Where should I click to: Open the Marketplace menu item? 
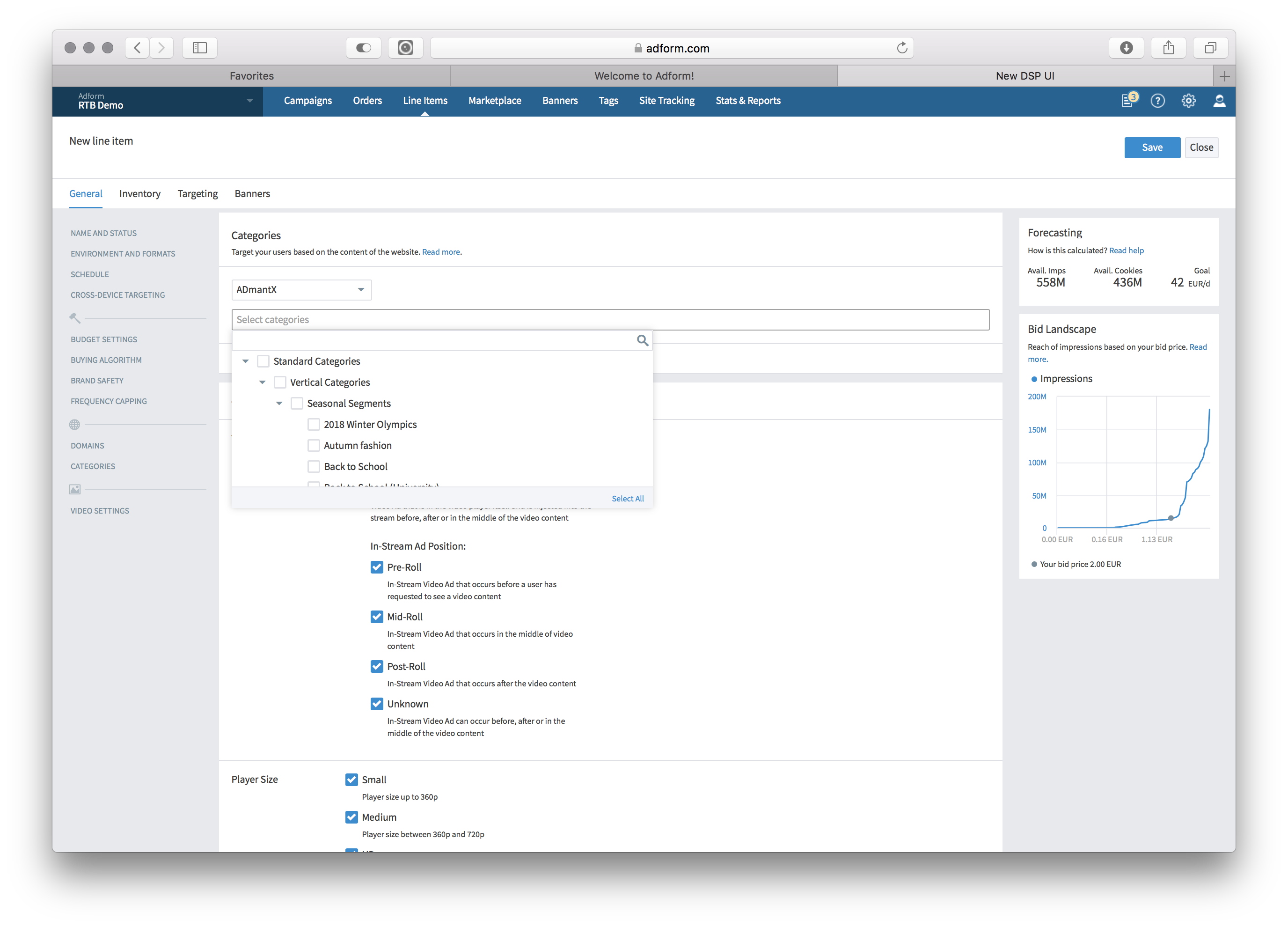pos(494,101)
